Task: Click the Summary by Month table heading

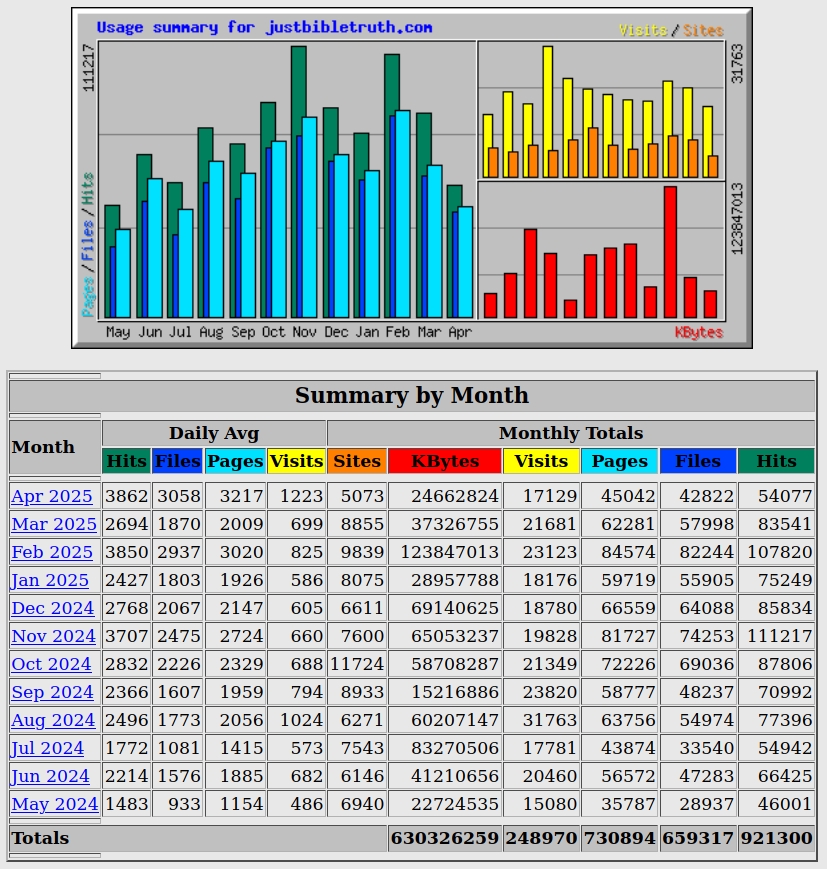Action: pyautogui.click(x=412, y=395)
